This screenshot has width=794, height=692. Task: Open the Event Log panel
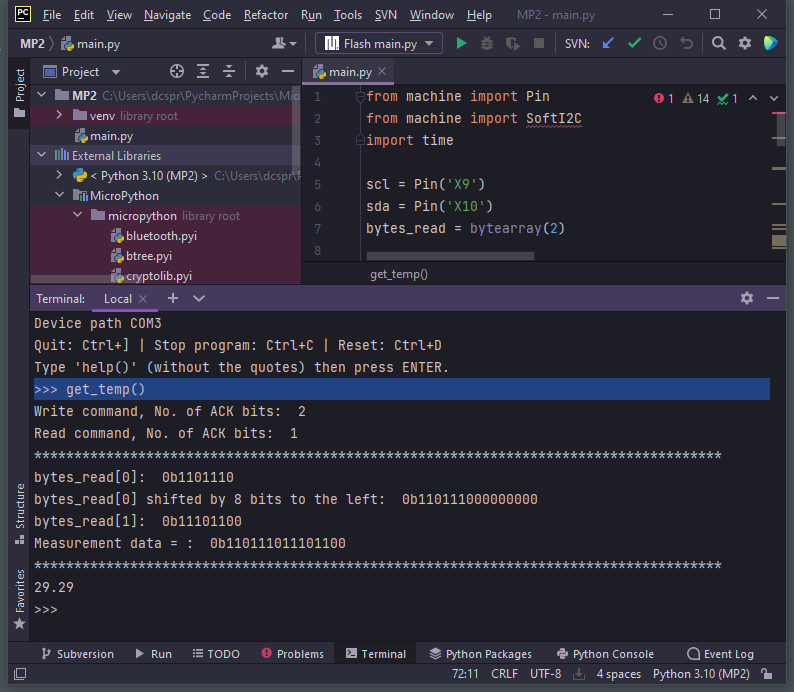coord(720,654)
